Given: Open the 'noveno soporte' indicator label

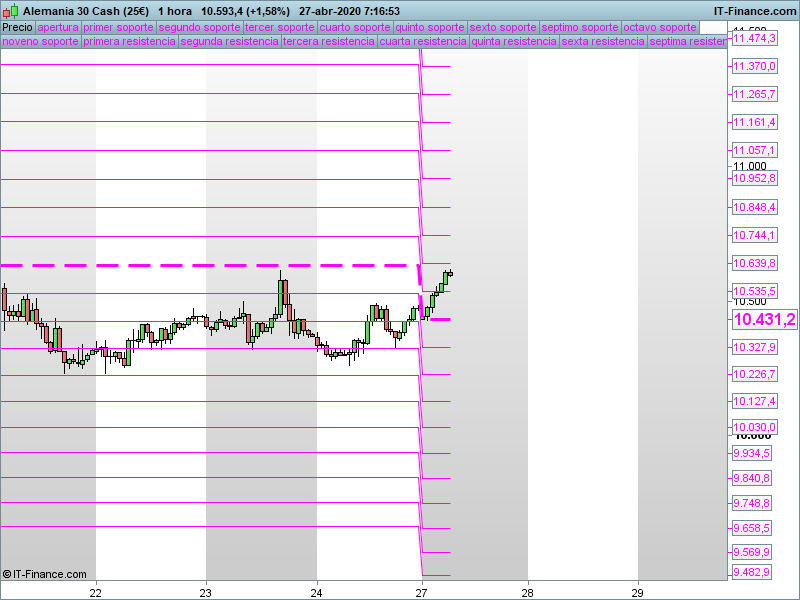Looking at the screenshot, I should click(40, 42).
